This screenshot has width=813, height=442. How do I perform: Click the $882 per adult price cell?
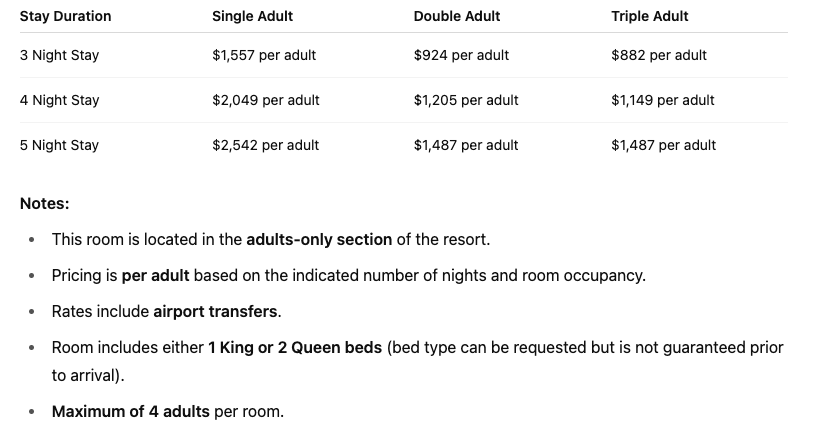point(658,55)
